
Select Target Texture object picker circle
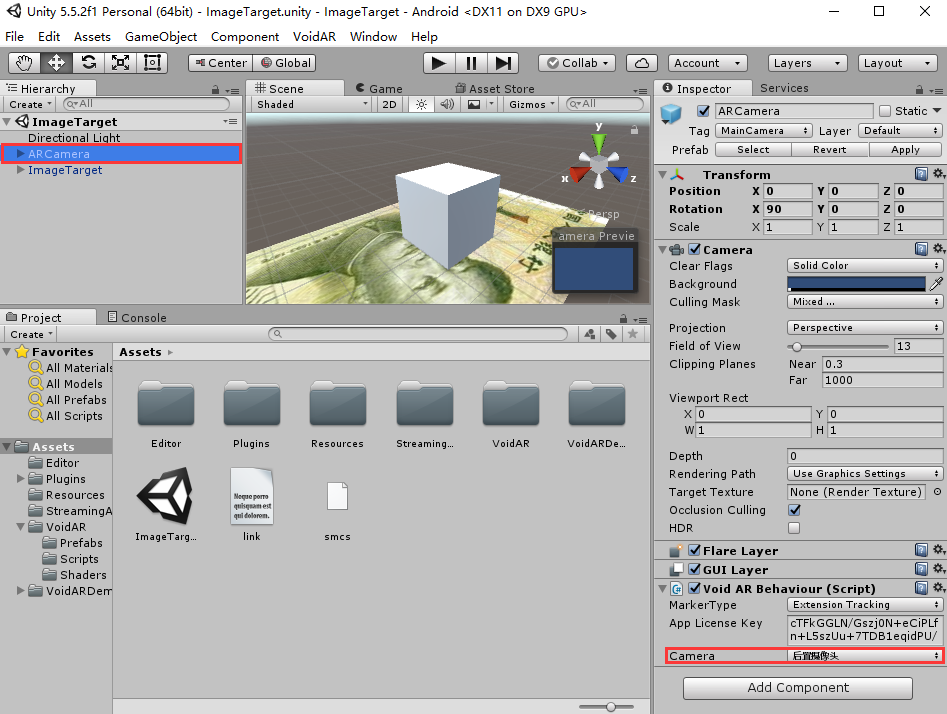pos(937,492)
